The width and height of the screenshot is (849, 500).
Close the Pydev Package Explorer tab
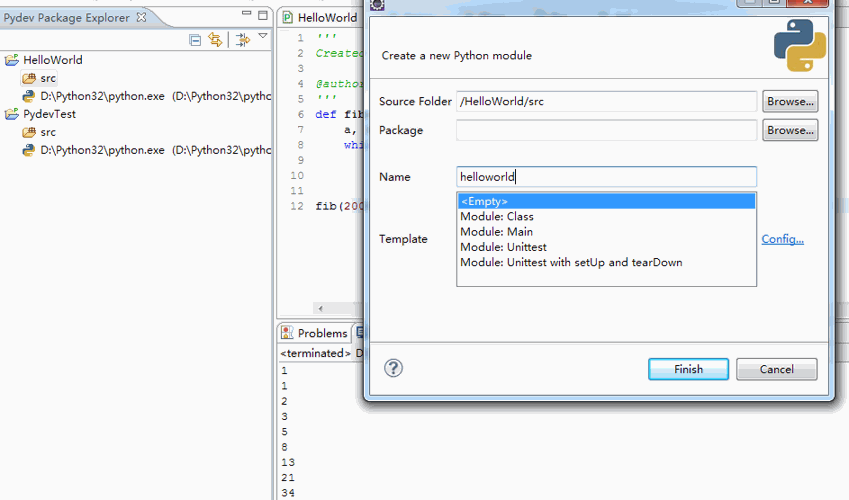point(141,17)
